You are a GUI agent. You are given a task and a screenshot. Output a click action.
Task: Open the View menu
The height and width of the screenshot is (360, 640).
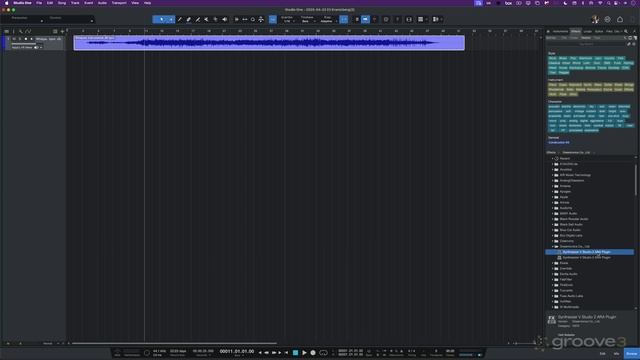pos(135,3)
